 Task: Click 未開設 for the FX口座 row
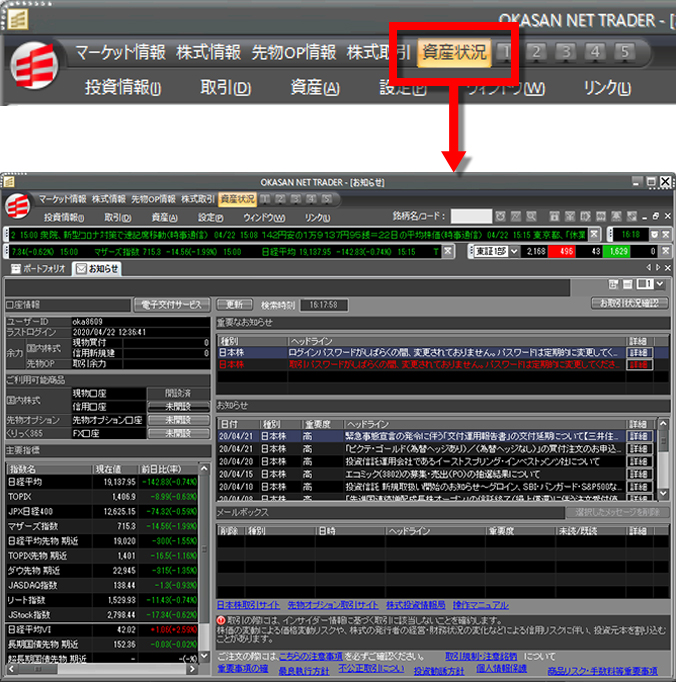click(178, 433)
